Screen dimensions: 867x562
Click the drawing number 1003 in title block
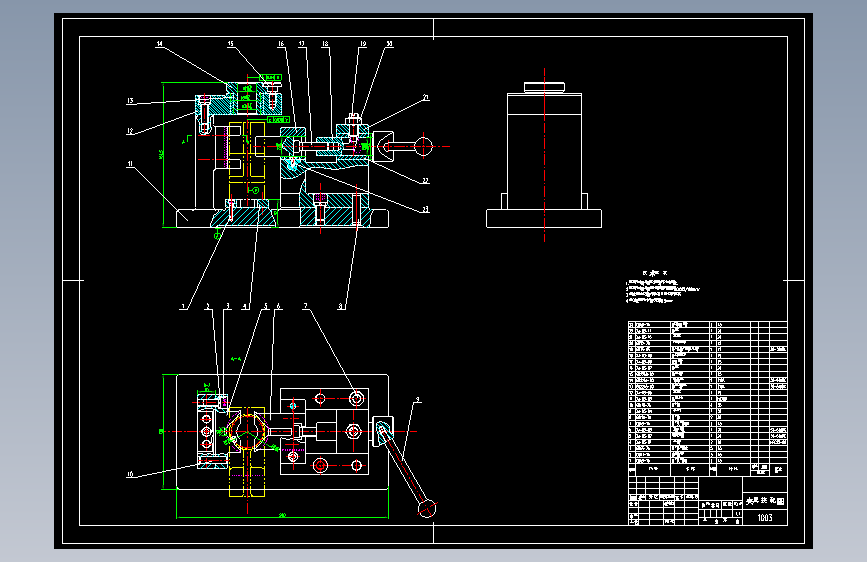click(x=765, y=518)
